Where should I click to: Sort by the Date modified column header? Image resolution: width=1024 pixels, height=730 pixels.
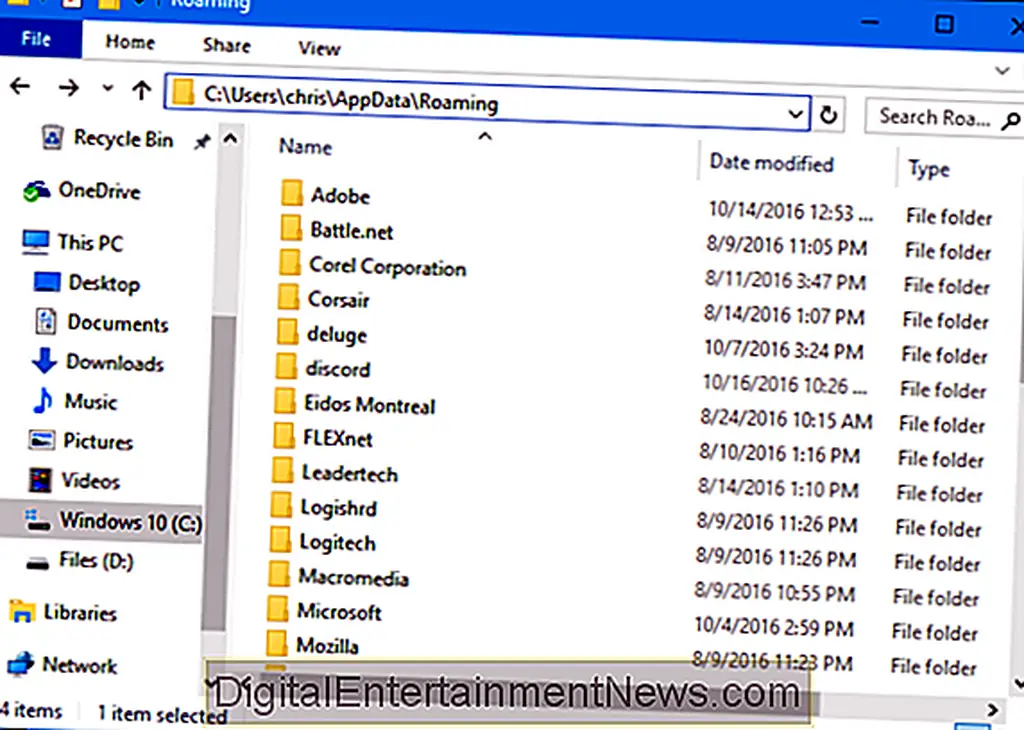pyautogui.click(x=771, y=163)
